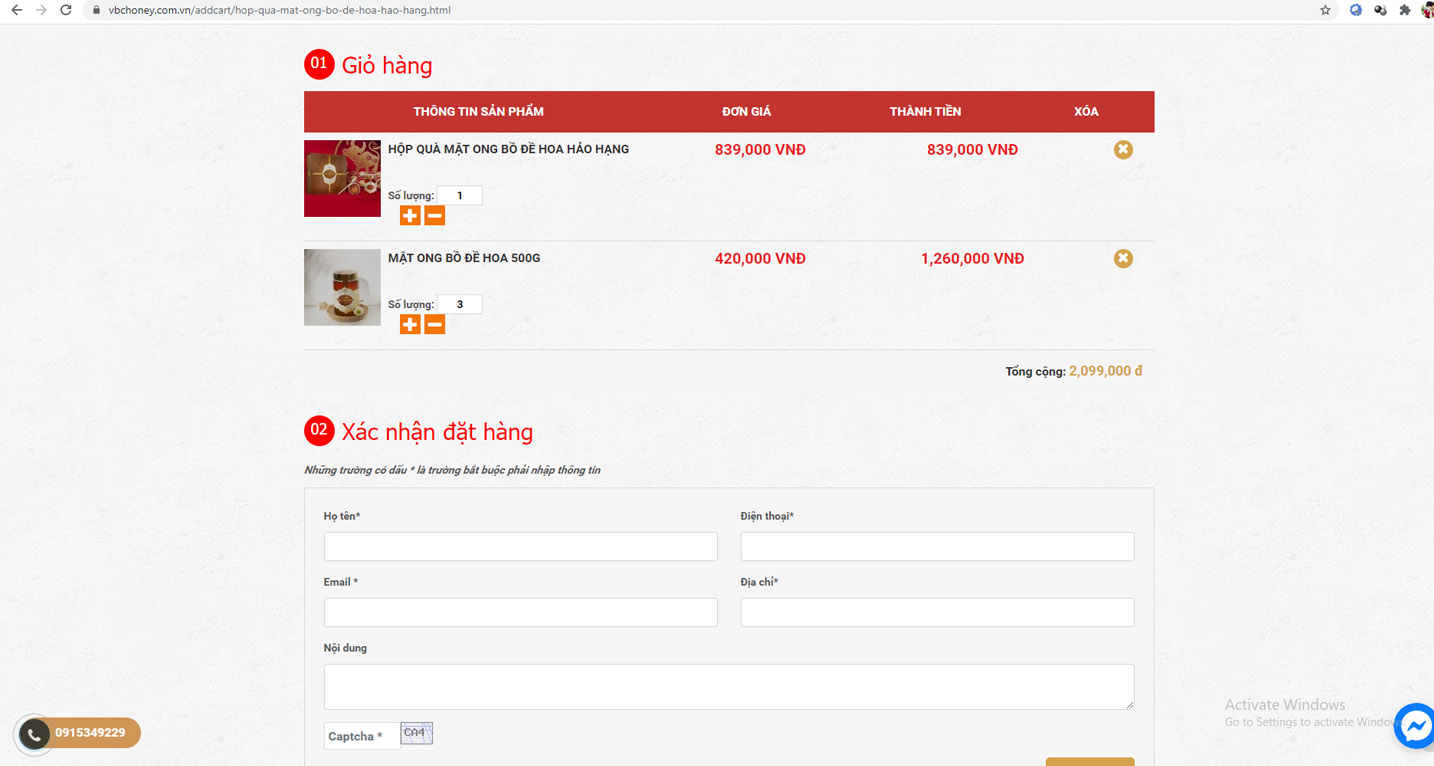Click the phone icon in hotline badge
The image size is (1434, 766).
click(33, 735)
